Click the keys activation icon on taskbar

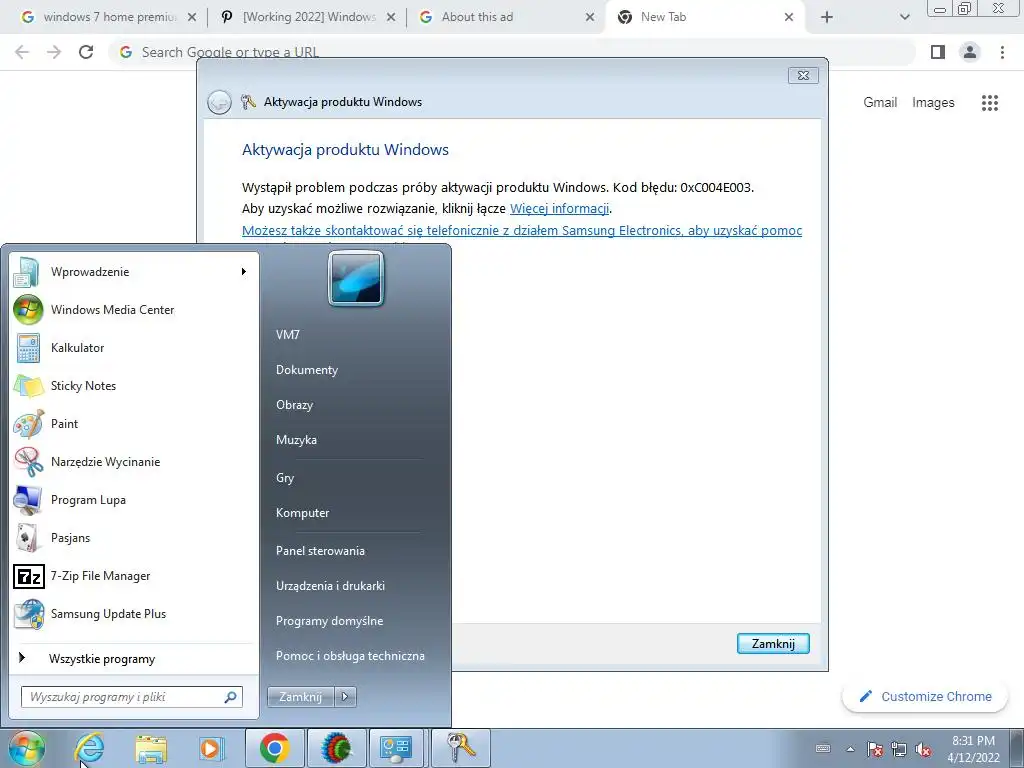coord(459,748)
